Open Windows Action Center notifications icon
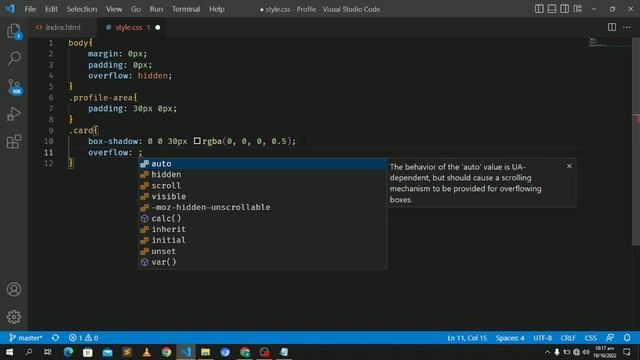The image size is (640, 360). coord(627,352)
